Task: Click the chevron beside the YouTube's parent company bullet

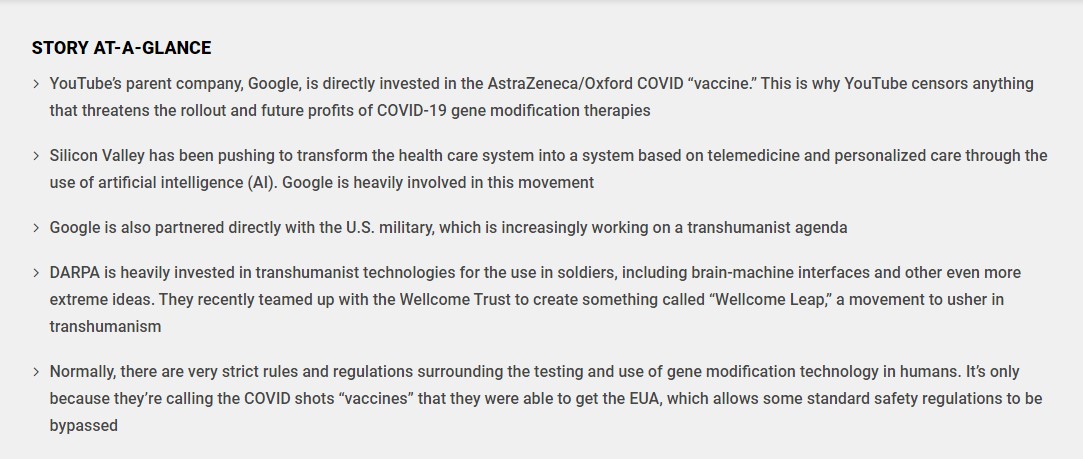Action: click(x=36, y=84)
